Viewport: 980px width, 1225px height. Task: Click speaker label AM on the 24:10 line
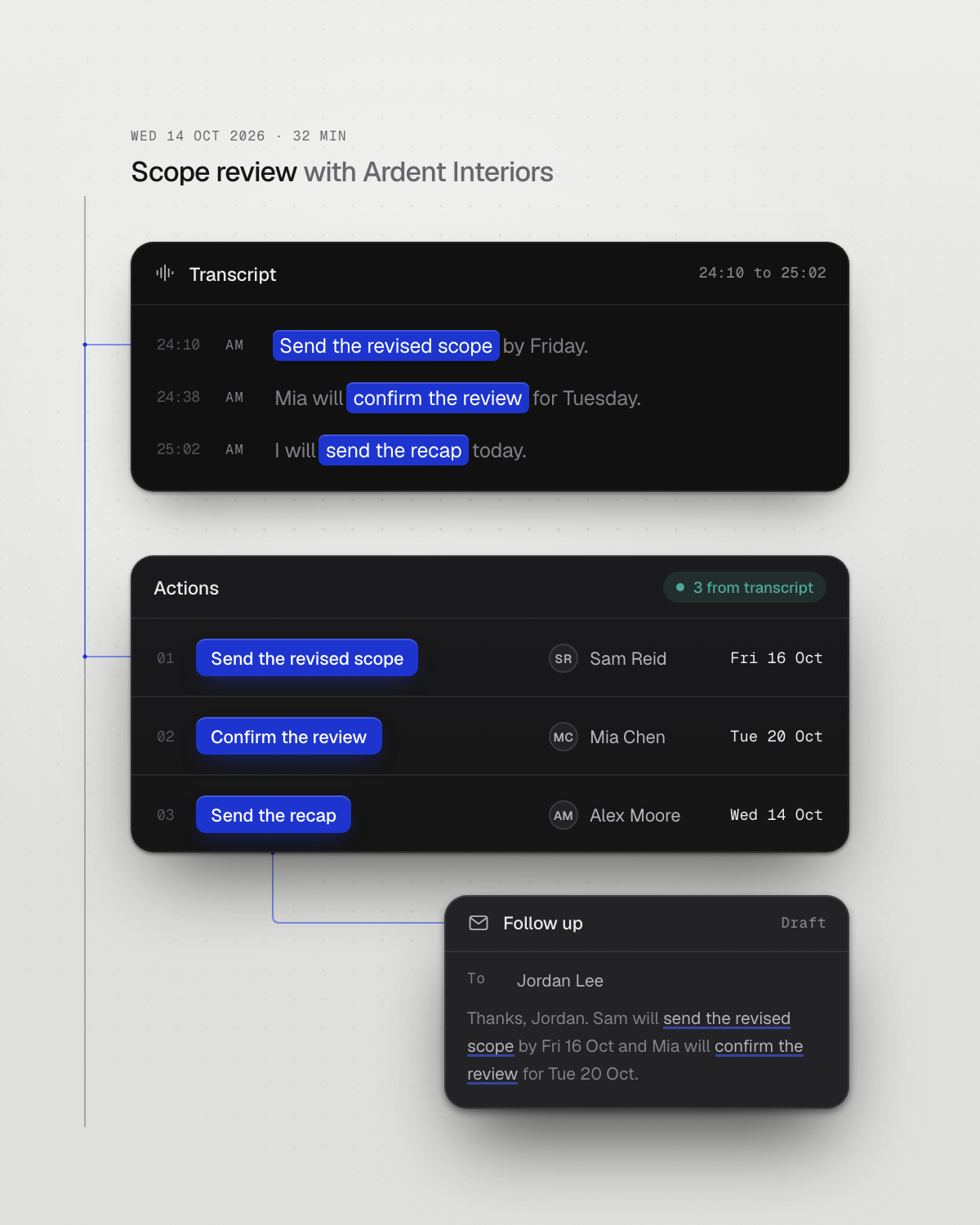pyautogui.click(x=234, y=345)
